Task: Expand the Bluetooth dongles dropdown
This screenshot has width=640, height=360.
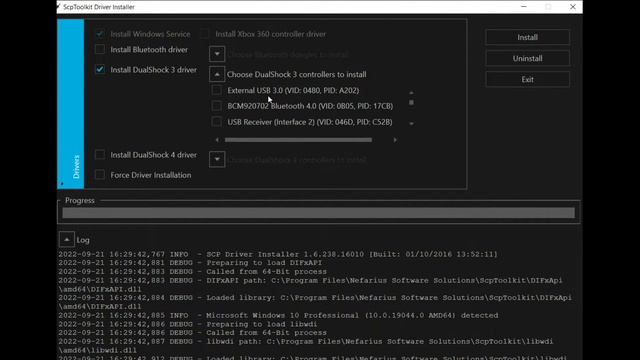Action: [x=217, y=54]
